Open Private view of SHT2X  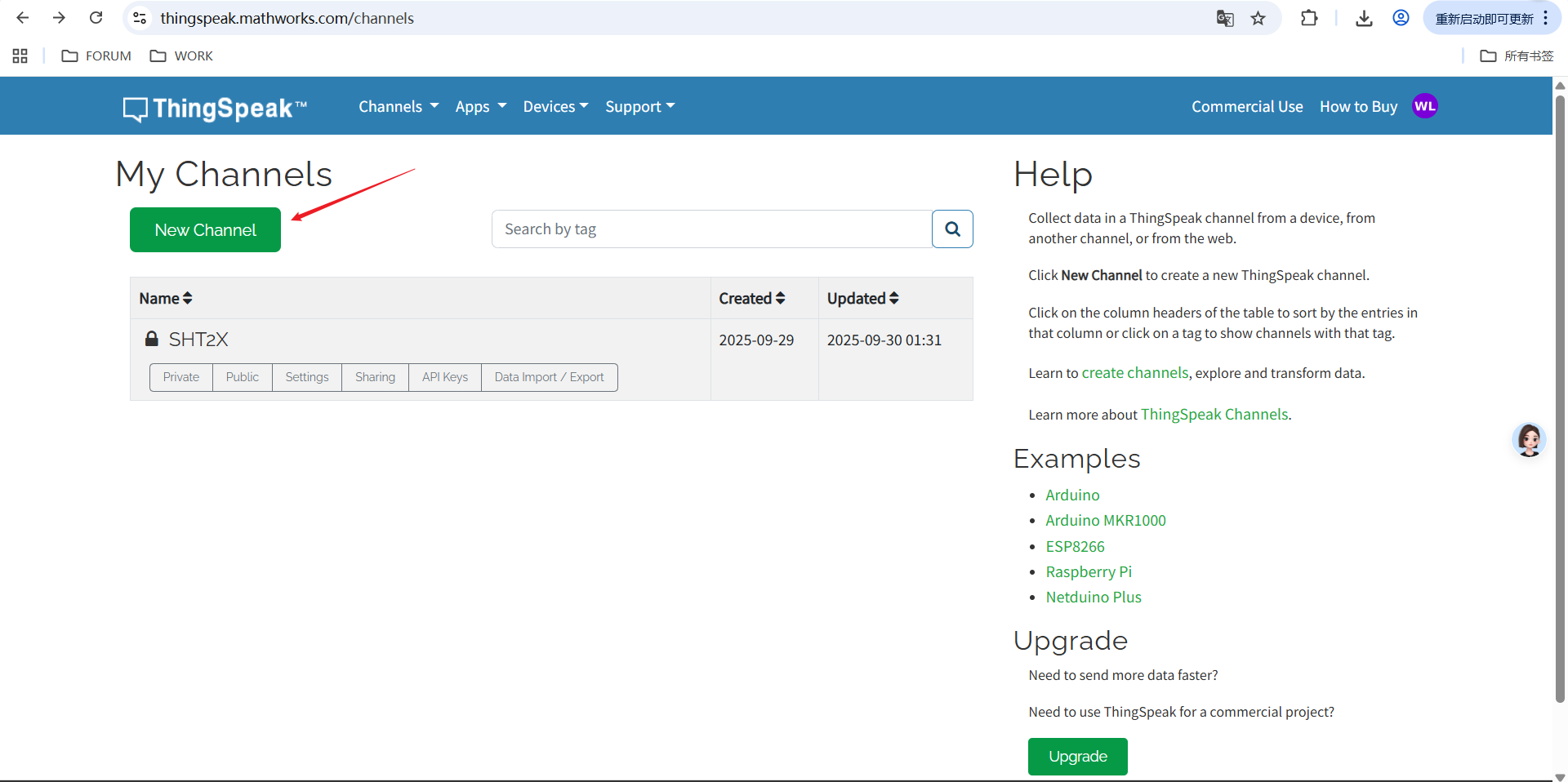[181, 377]
